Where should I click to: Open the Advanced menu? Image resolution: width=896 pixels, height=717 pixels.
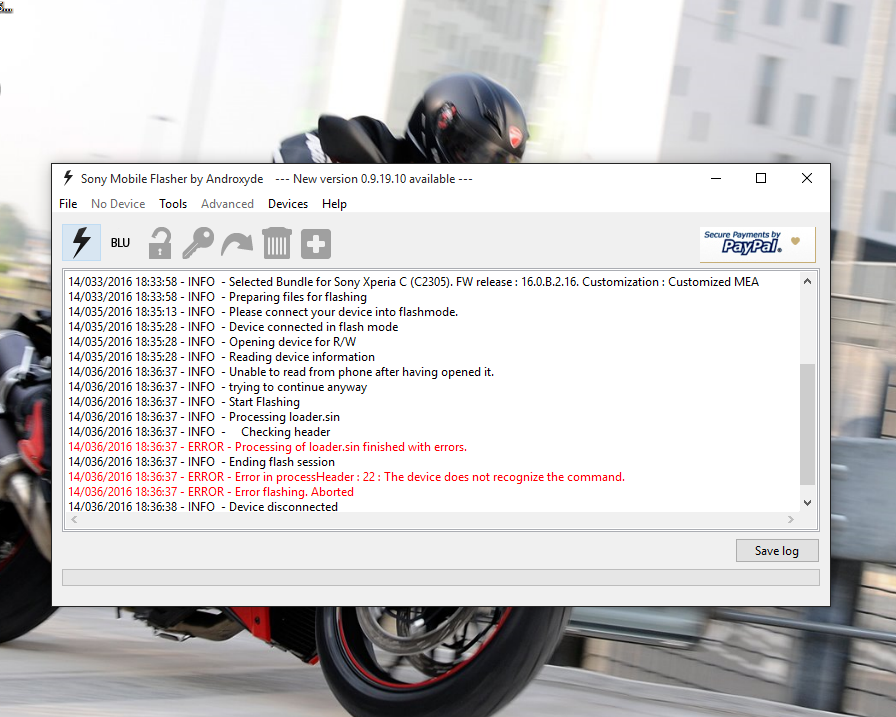pos(227,204)
